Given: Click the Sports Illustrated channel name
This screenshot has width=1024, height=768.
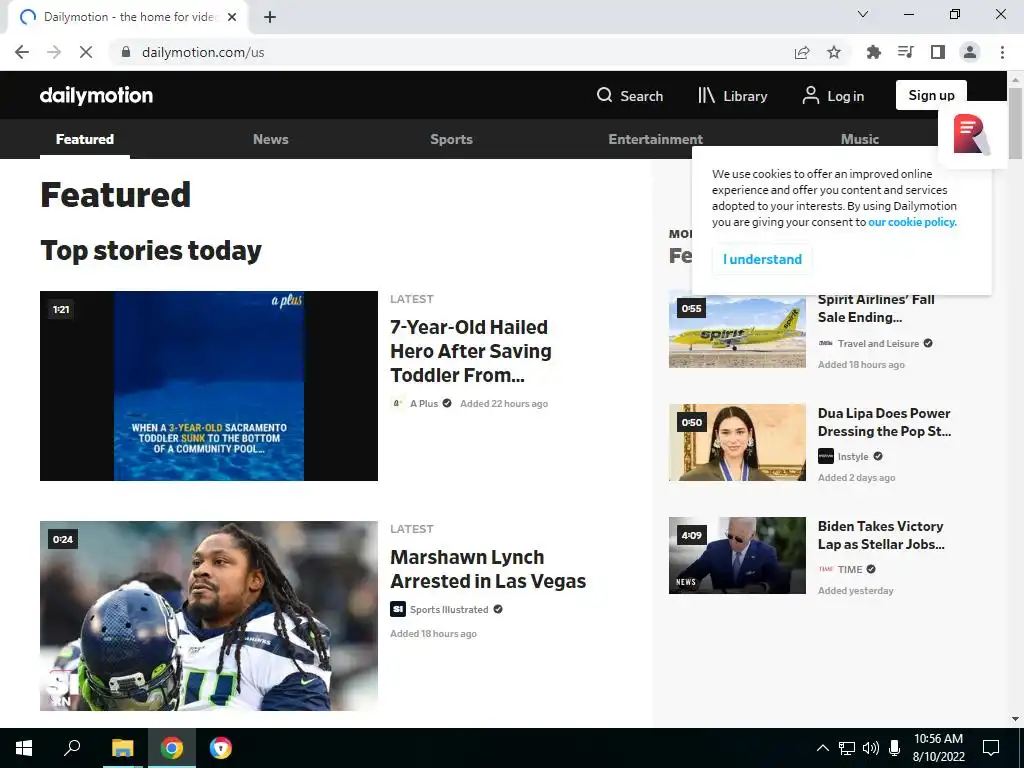Looking at the screenshot, I should tap(449, 609).
